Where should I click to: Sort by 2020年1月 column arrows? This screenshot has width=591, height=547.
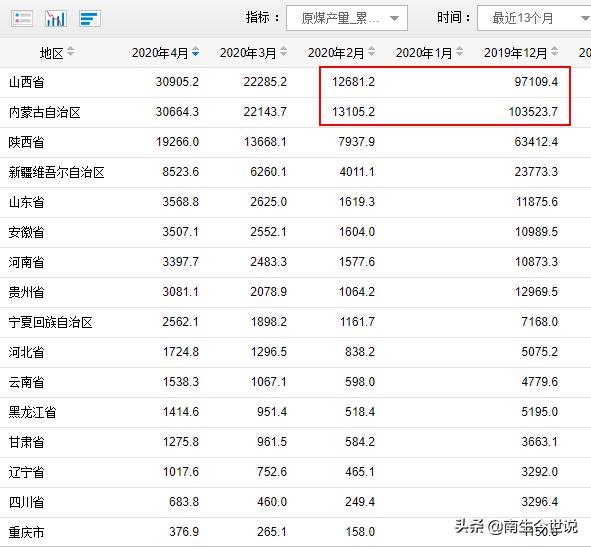459,52
